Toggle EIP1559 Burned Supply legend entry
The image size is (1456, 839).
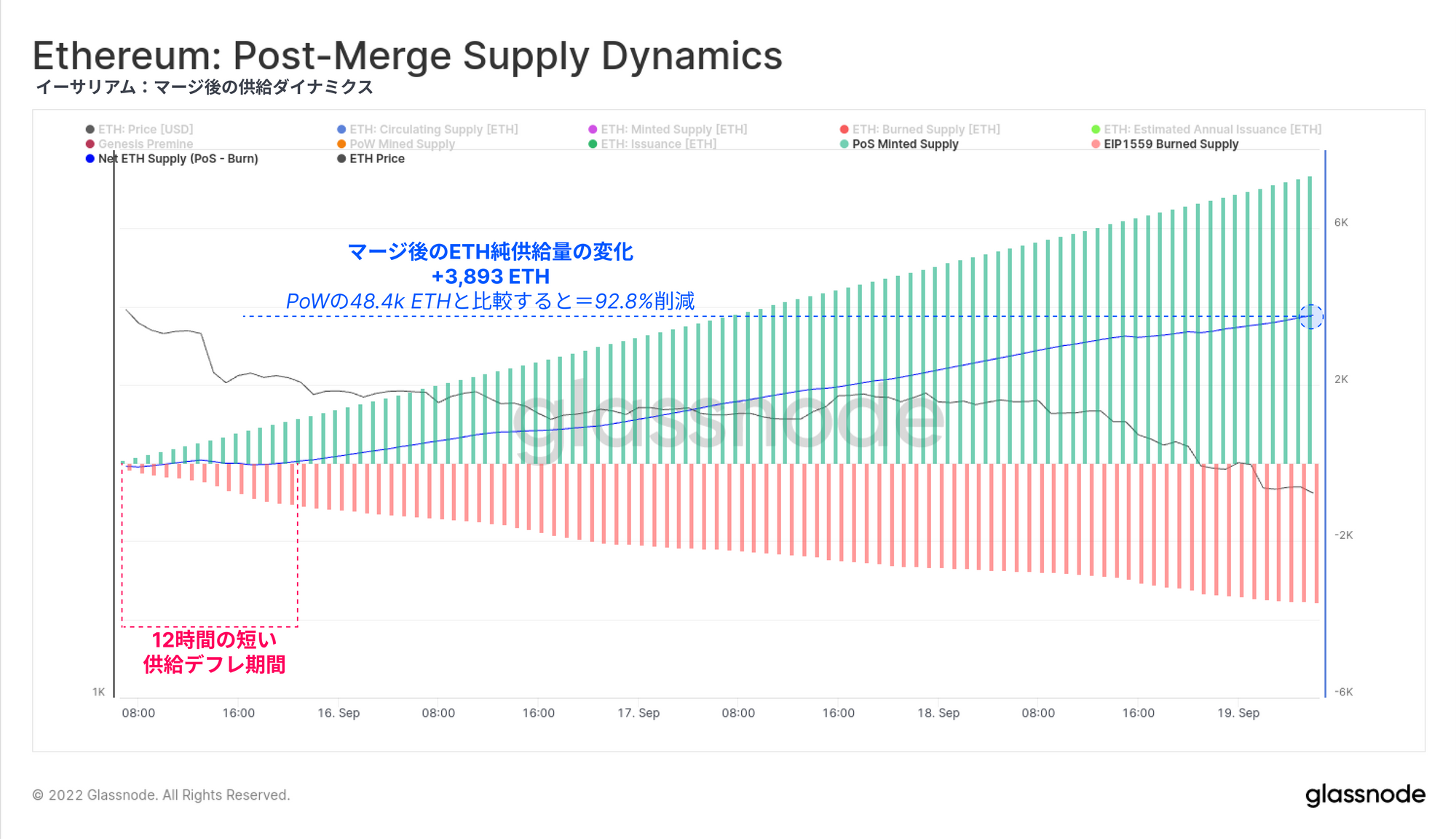pyautogui.click(x=1170, y=144)
